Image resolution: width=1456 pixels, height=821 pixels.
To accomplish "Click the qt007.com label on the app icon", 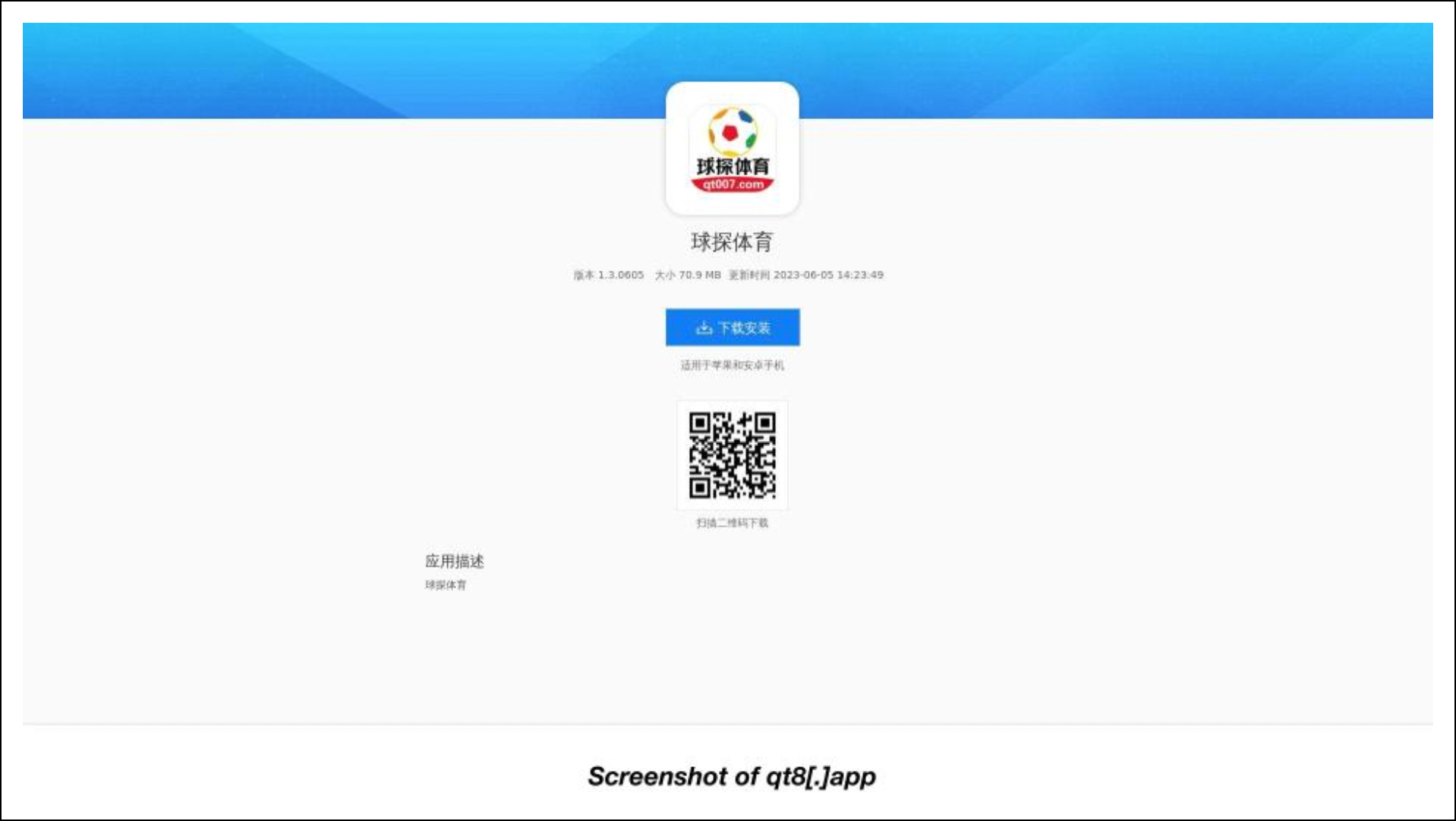I will click(733, 184).
